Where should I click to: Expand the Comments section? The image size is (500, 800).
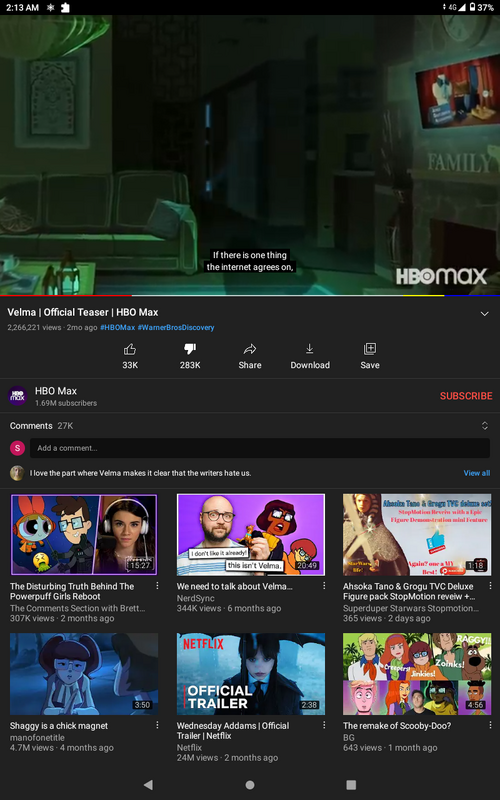pyautogui.click(x=485, y=426)
